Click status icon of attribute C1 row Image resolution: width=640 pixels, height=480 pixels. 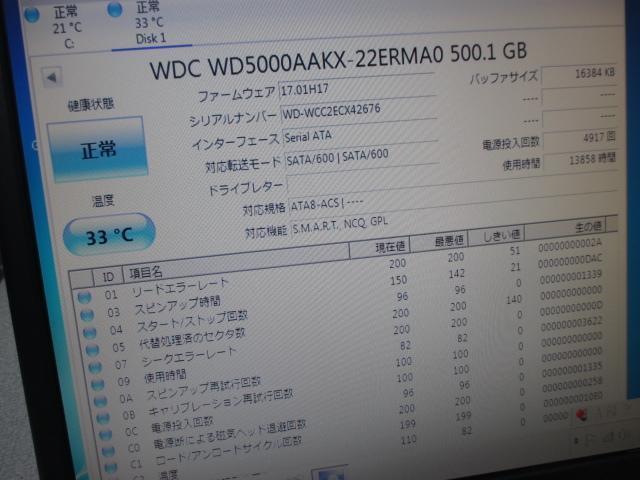click(x=111, y=467)
